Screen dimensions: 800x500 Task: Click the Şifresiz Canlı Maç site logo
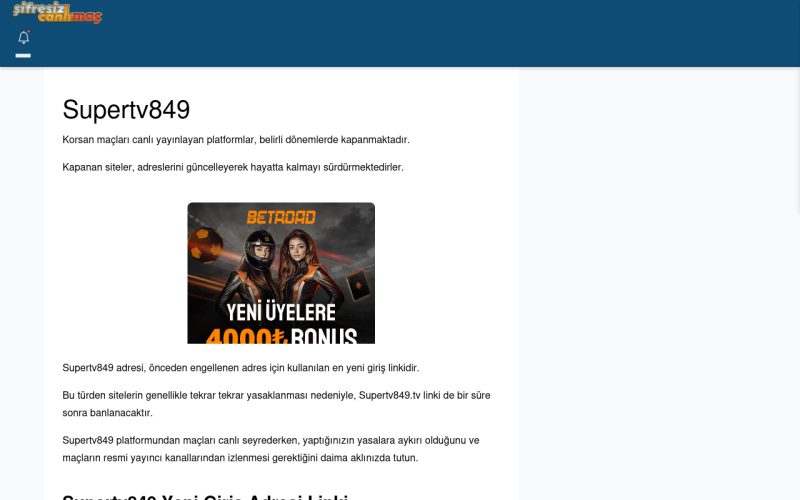point(57,12)
